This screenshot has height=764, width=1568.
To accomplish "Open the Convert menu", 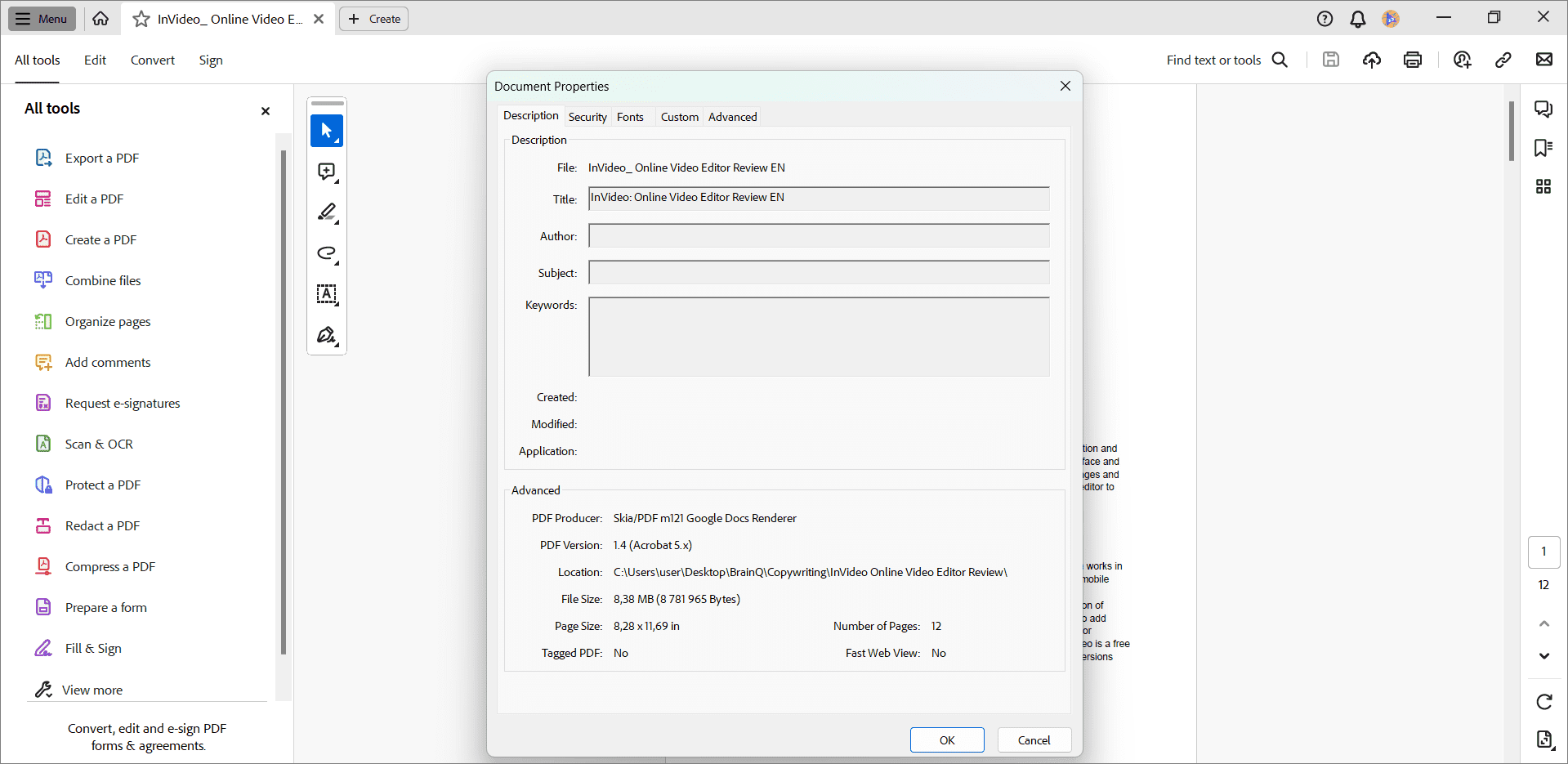I will pyautogui.click(x=152, y=60).
